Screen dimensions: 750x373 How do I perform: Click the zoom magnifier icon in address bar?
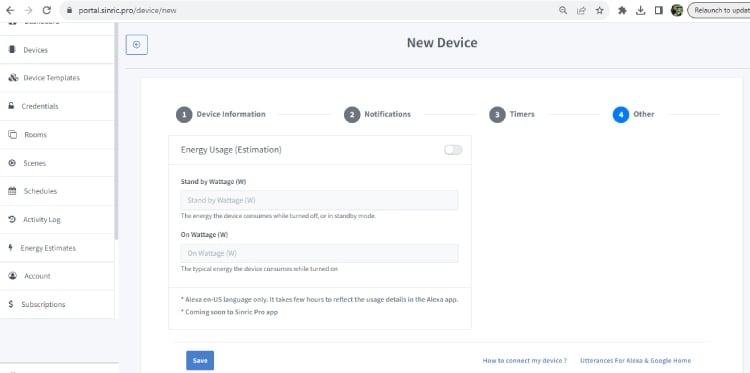click(563, 10)
